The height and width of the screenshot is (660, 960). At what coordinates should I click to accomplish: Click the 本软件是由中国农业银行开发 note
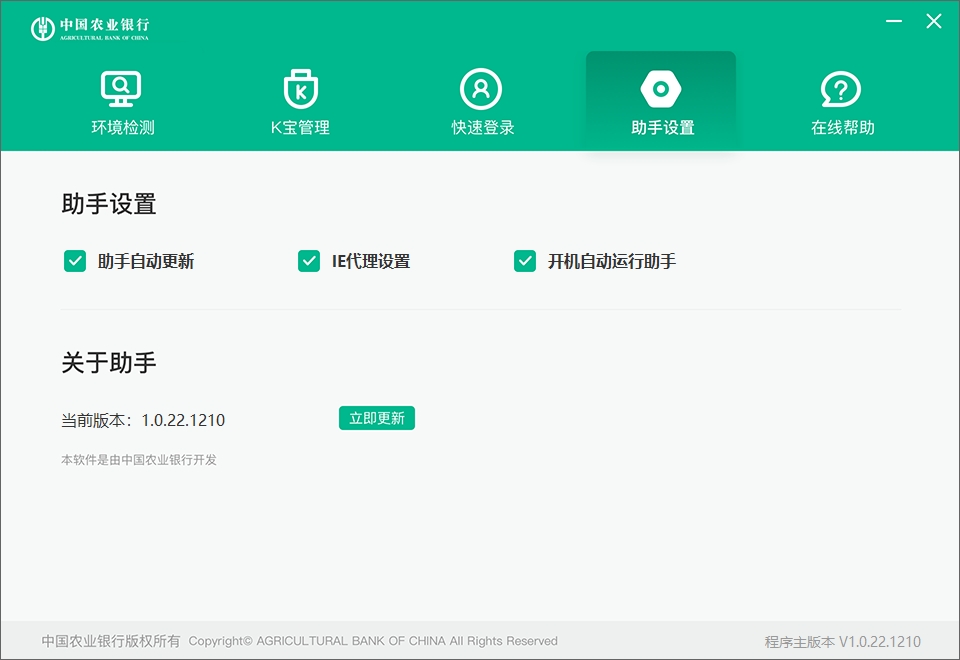pos(139,460)
